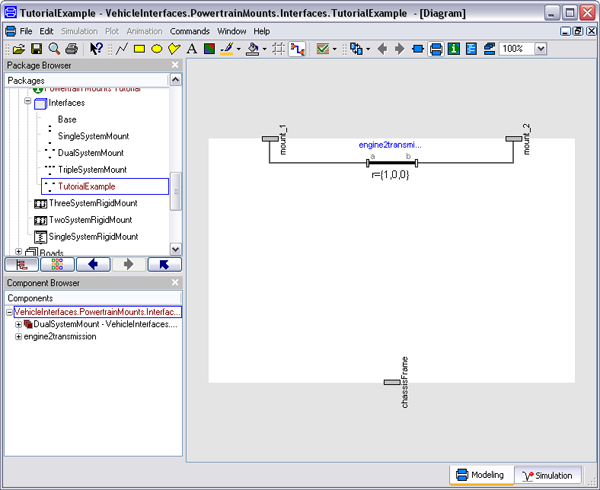Switch to Diagram layer view

pyautogui.click(x=437, y=48)
